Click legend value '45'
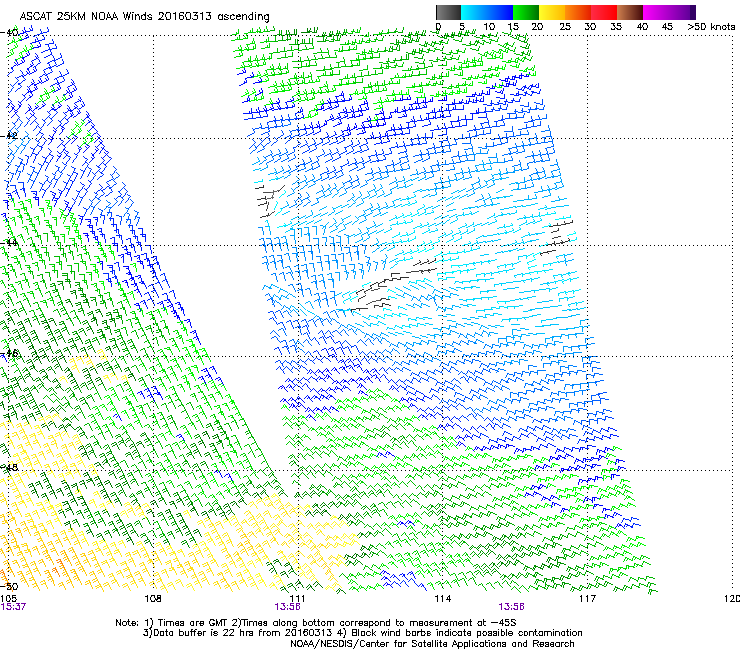Viewport: 740px width, 650px height. tap(667, 27)
